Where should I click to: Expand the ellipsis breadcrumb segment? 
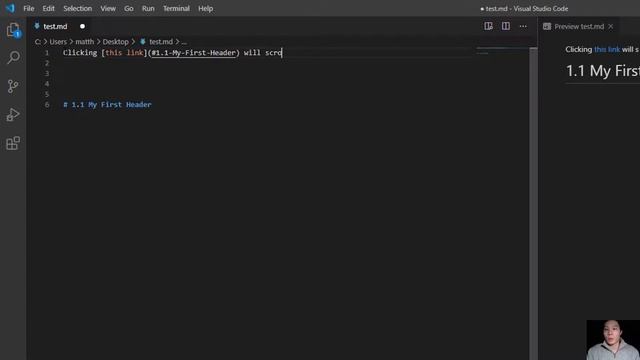(184, 42)
